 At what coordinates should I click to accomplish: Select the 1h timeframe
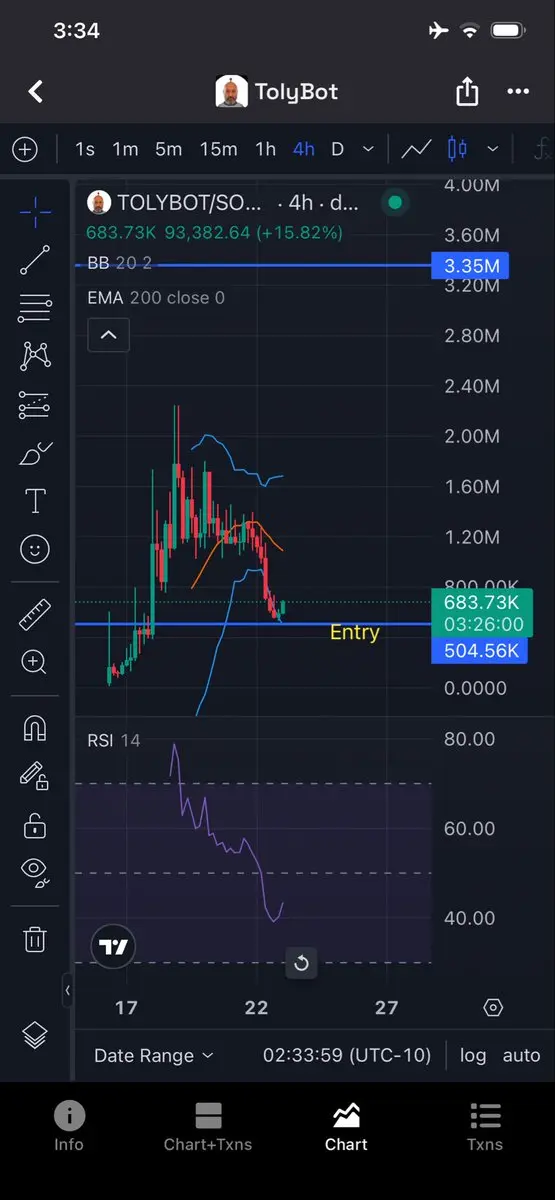pos(265,149)
